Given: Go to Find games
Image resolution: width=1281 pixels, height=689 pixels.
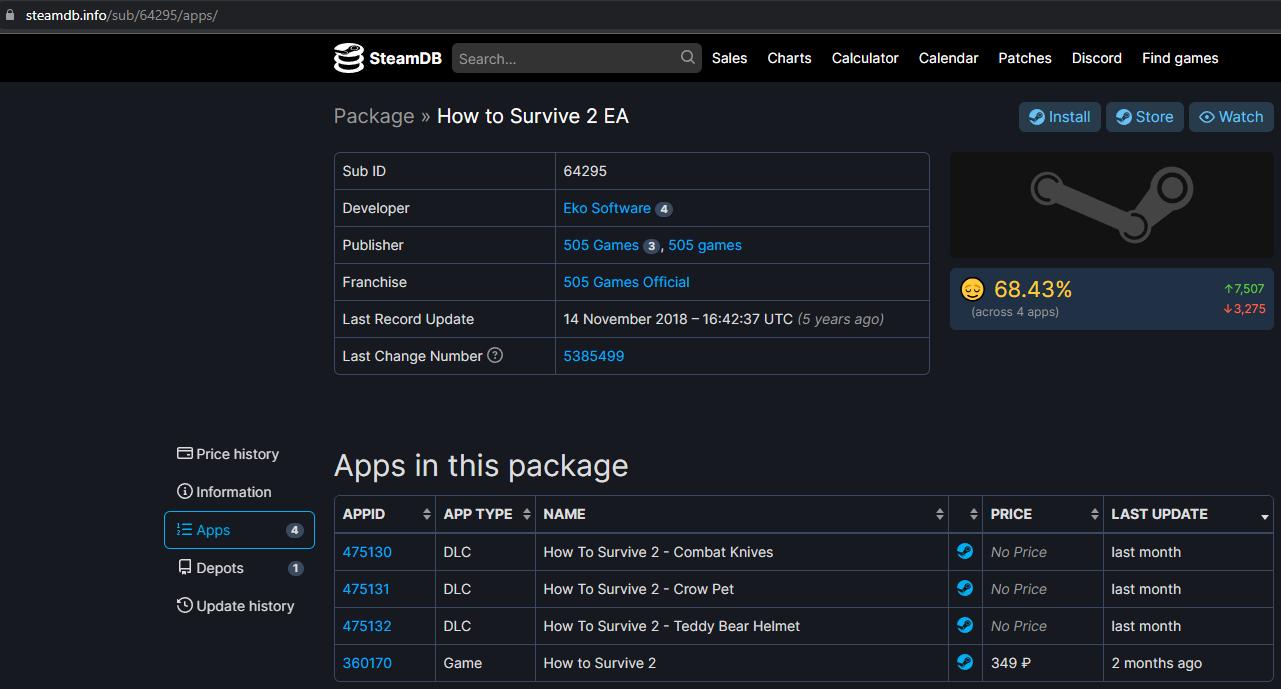Looking at the screenshot, I should (1180, 58).
